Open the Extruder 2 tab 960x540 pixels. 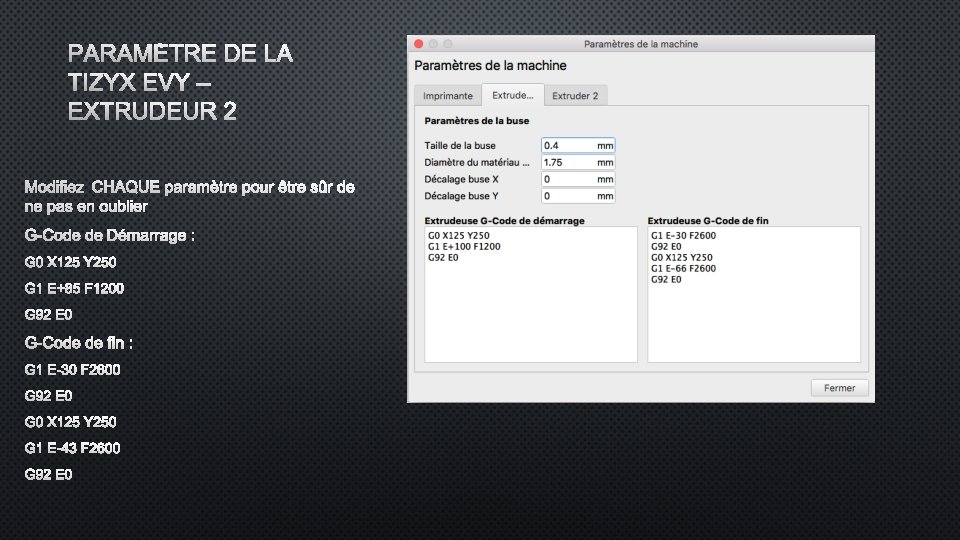(x=575, y=96)
